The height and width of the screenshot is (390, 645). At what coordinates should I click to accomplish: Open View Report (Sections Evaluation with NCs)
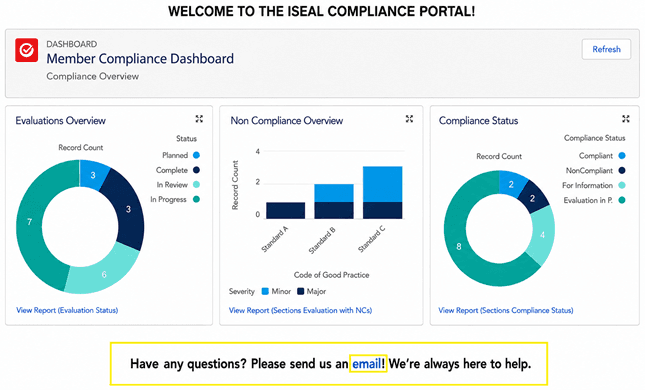tap(300, 311)
